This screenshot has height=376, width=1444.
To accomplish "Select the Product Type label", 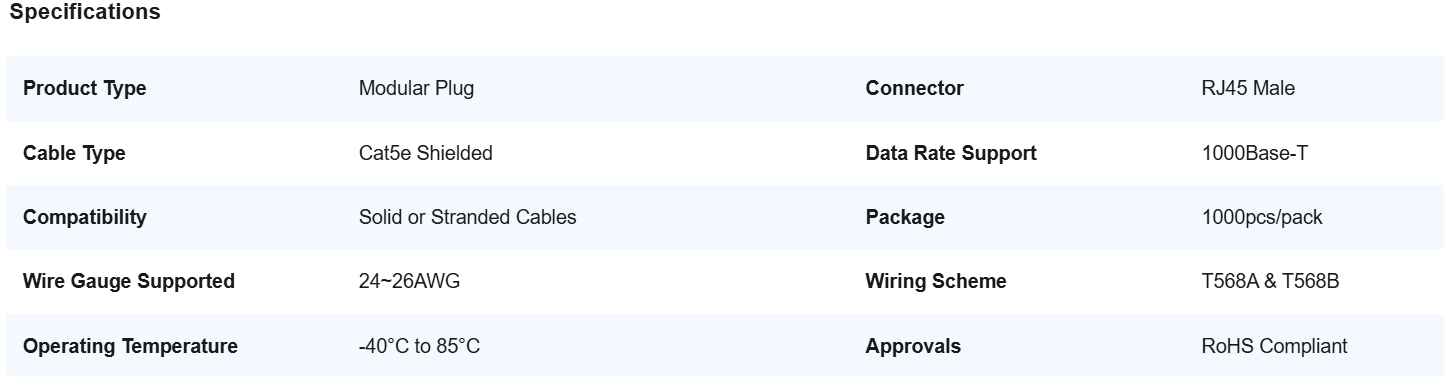I will click(84, 88).
